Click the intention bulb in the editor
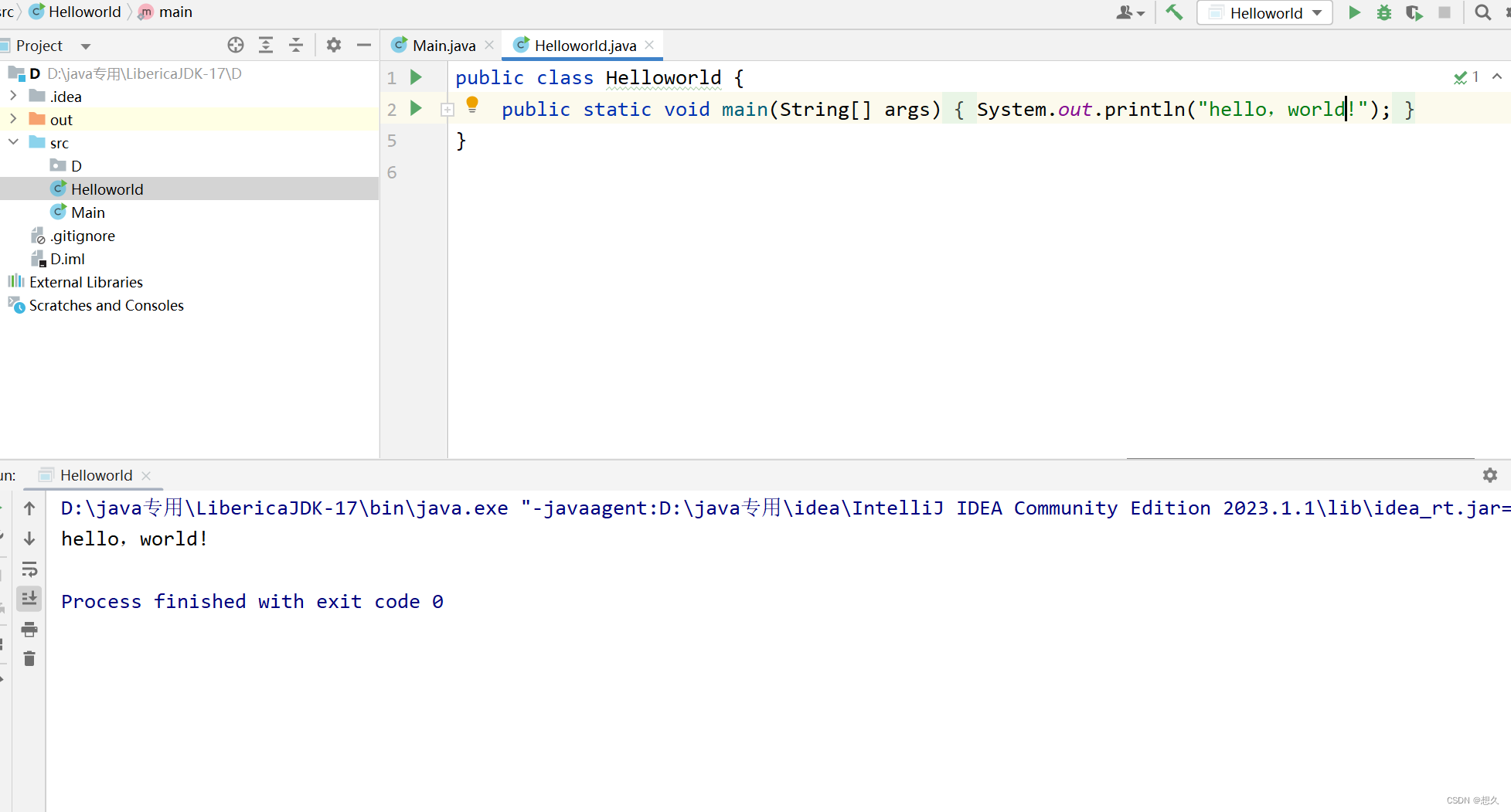This screenshot has height=812, width=1511. coord(472,105)
